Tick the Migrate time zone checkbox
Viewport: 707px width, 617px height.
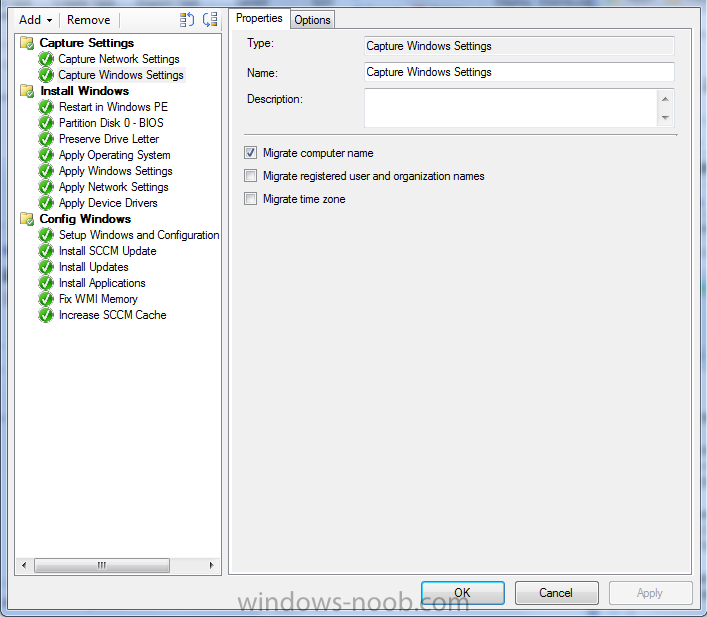coord(251,199)
